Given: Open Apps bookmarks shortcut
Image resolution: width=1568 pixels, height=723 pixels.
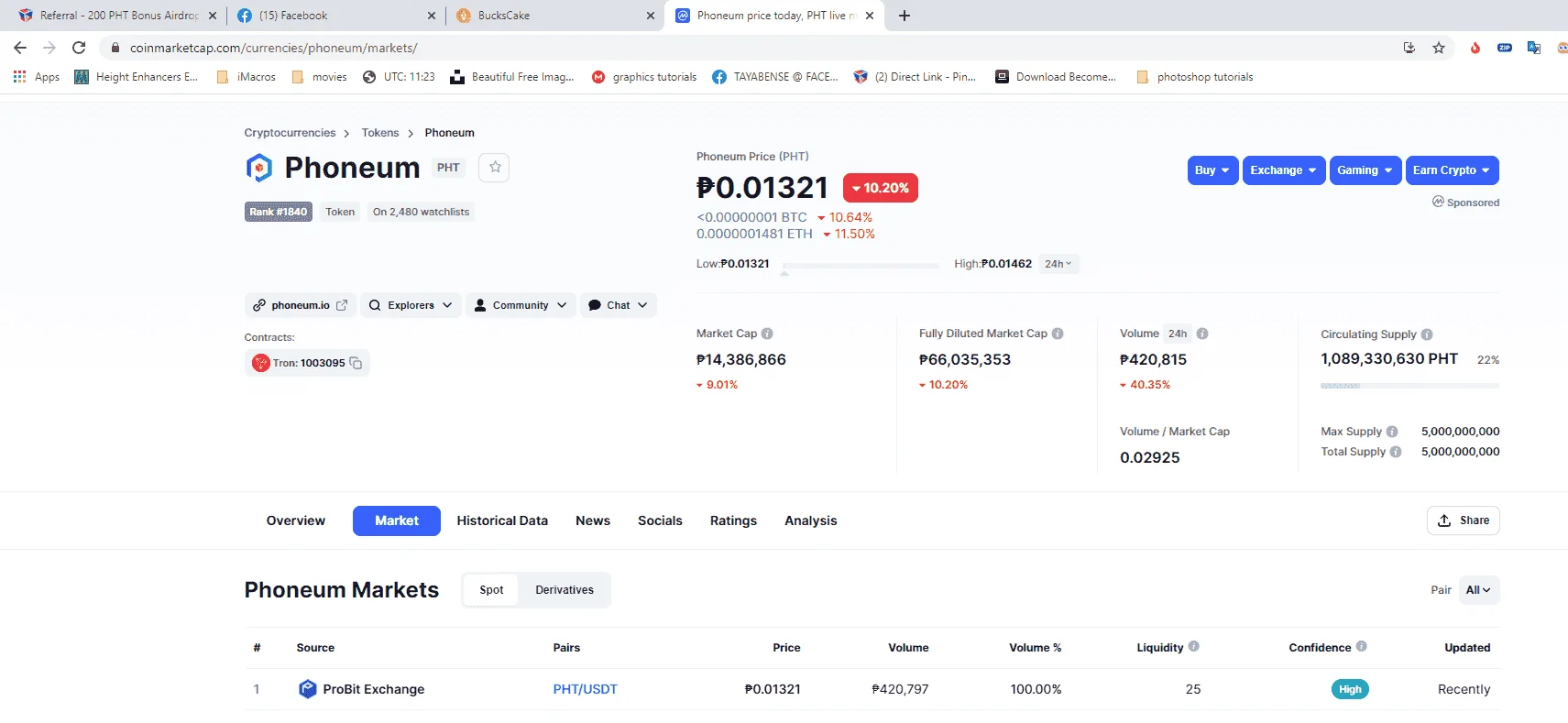Looking at the screenshot, I should tap(37, 77).
